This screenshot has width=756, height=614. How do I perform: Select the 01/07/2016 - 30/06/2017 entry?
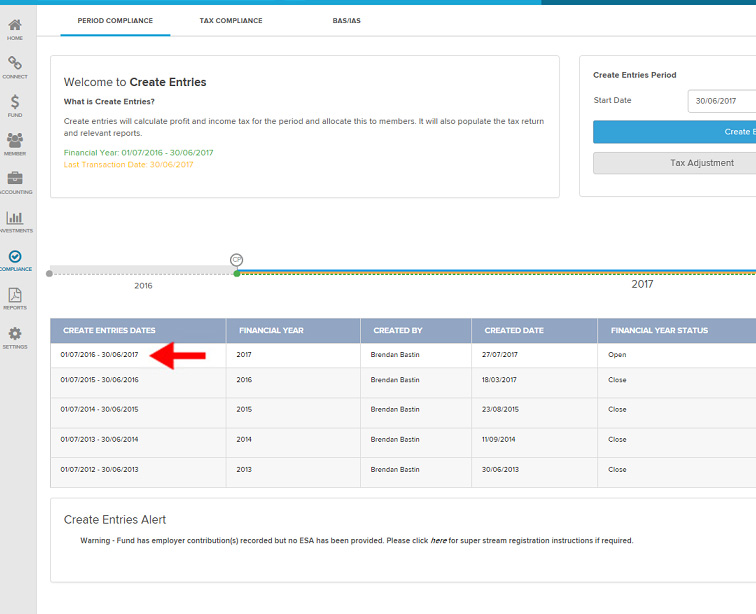click(x=99, y=355)
